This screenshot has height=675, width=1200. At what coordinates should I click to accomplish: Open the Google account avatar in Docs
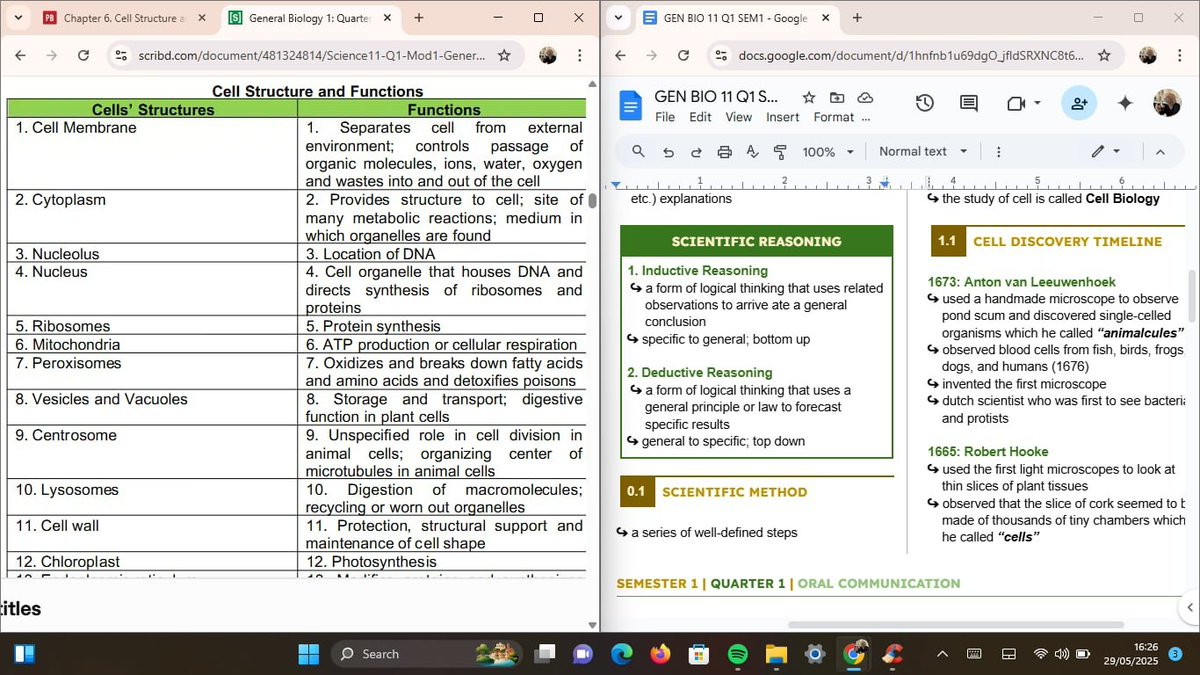coord(1167,102)
